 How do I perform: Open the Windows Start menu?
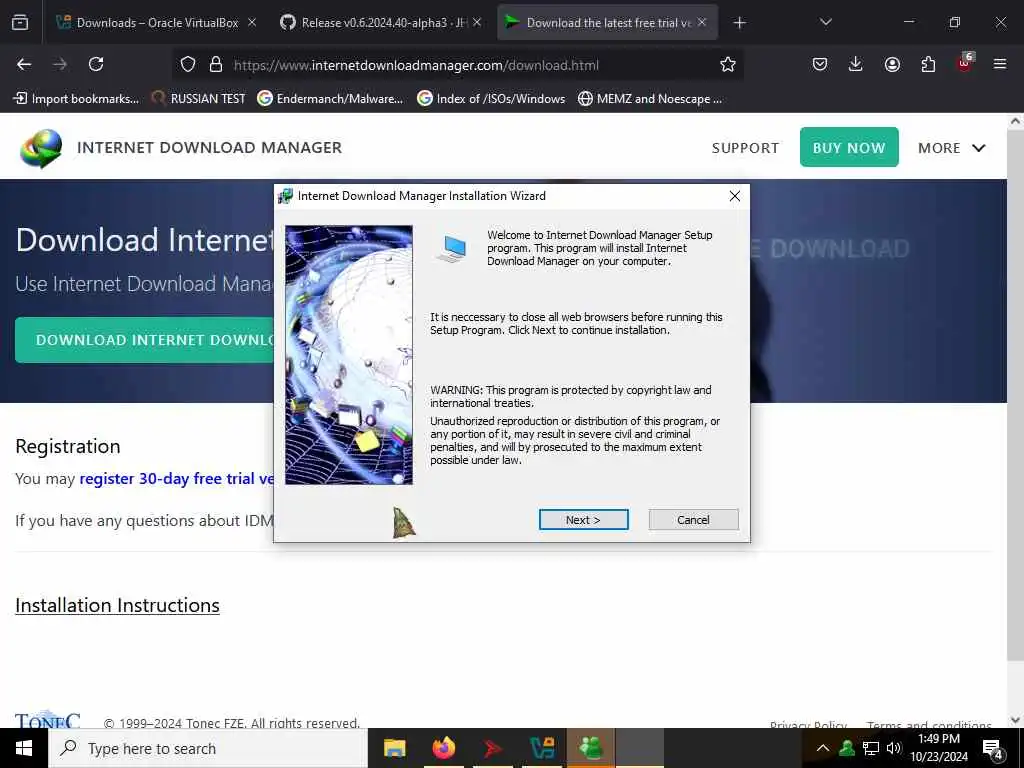point(24,748)
